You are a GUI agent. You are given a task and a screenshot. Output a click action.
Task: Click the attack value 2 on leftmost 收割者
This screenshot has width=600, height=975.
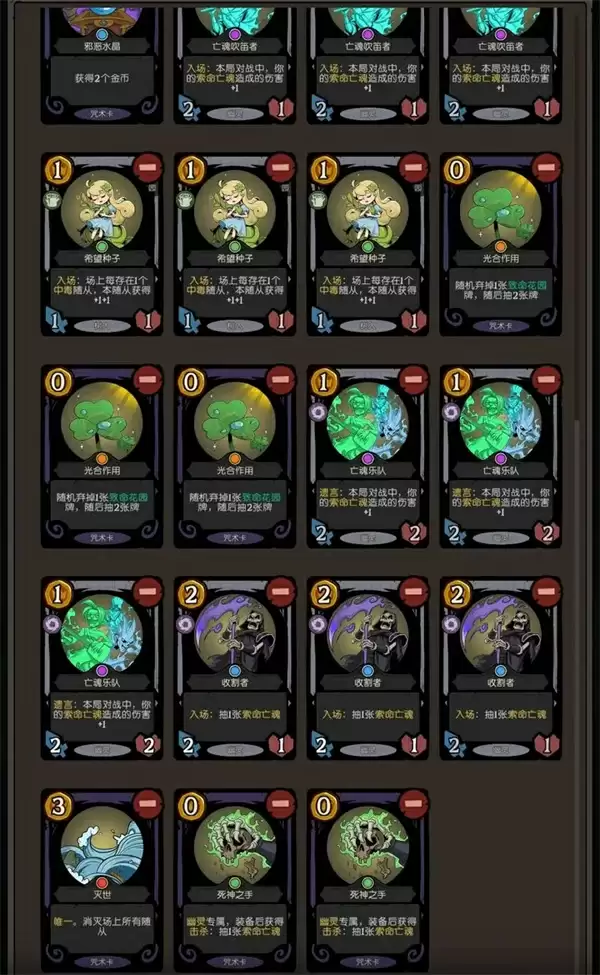[188, 744]
